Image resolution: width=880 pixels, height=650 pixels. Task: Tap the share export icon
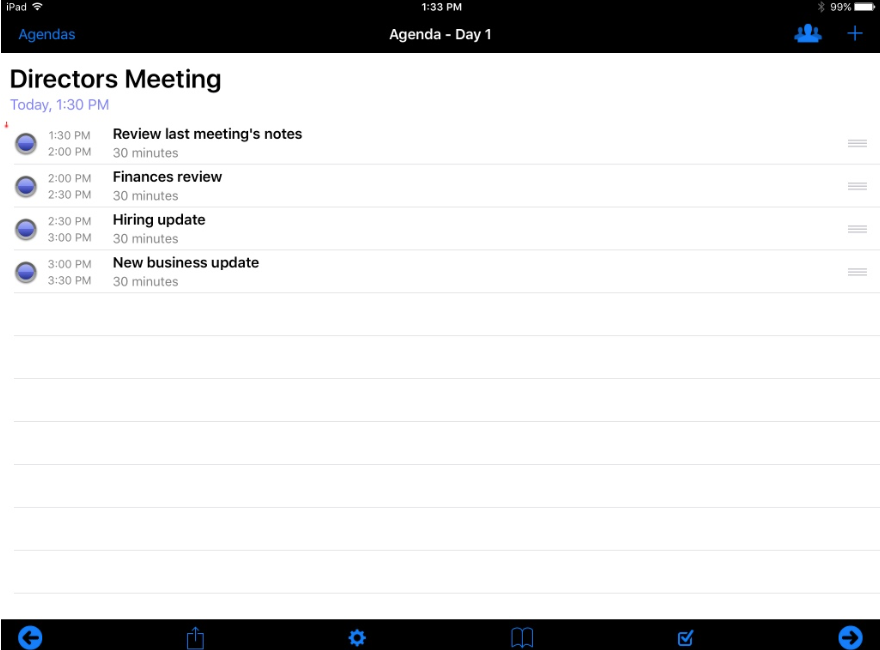coord(195,638)
